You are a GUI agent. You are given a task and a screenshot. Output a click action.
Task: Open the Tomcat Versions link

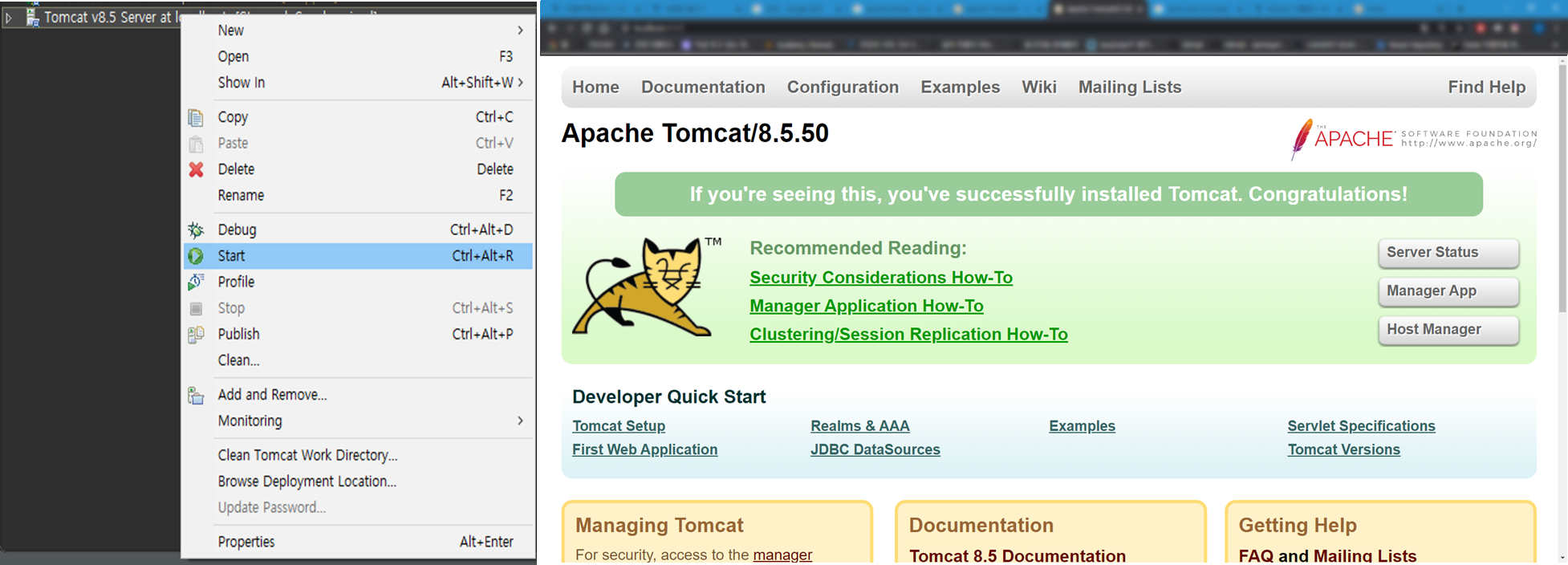tap(1343, 449)
